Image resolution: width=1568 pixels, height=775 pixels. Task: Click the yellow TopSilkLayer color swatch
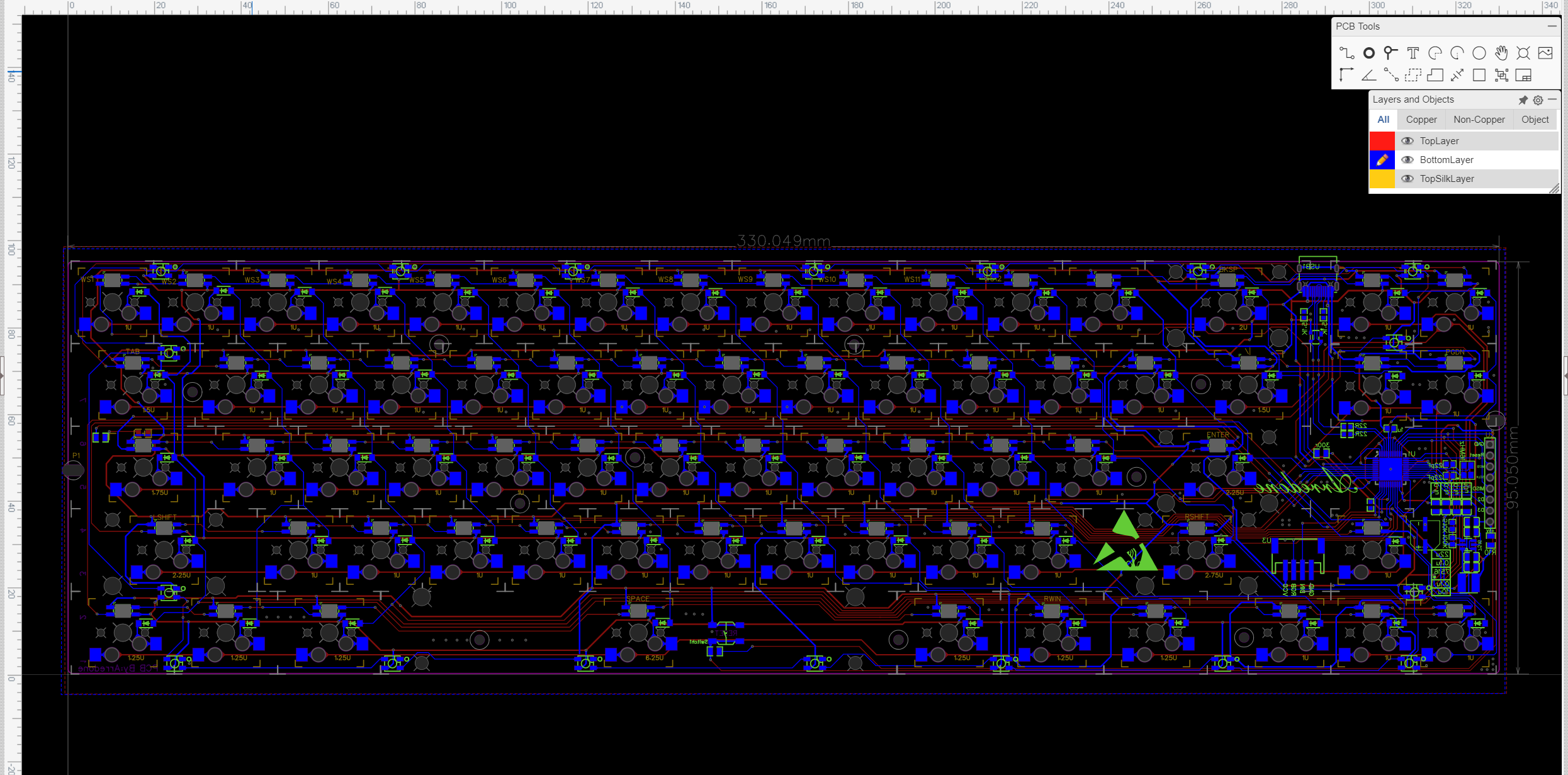(x=1382, y=179)
